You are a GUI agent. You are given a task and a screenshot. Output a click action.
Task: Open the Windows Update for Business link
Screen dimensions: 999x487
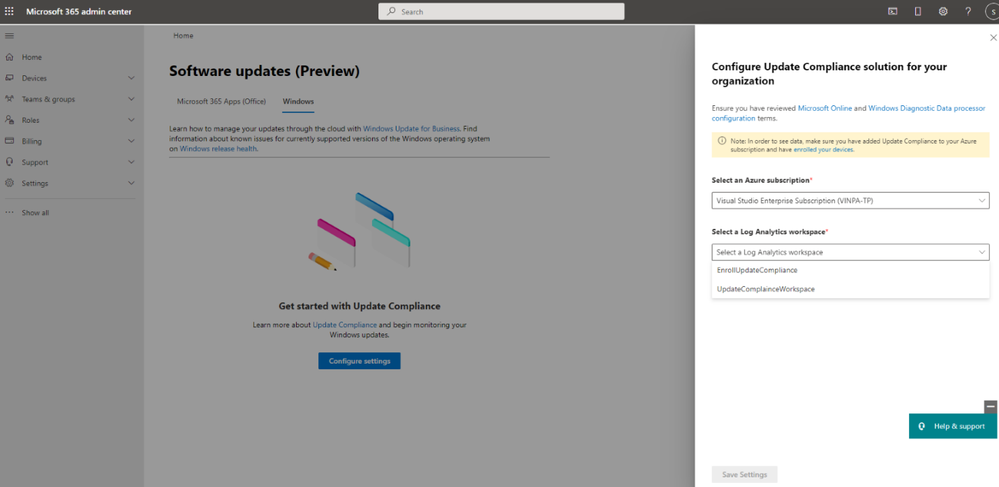pyautogui.click(x=411, y=128)
